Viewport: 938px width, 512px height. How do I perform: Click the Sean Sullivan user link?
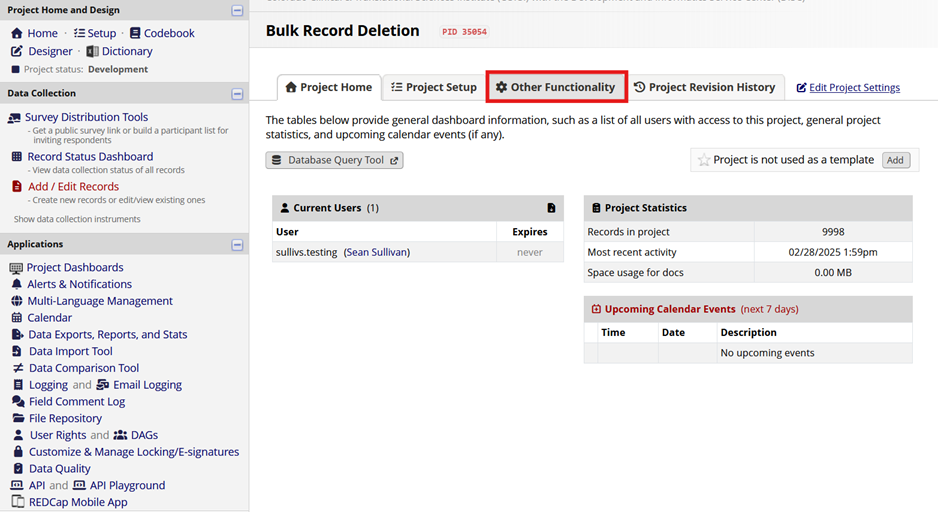pyautogui.click(x=377, y=252)
